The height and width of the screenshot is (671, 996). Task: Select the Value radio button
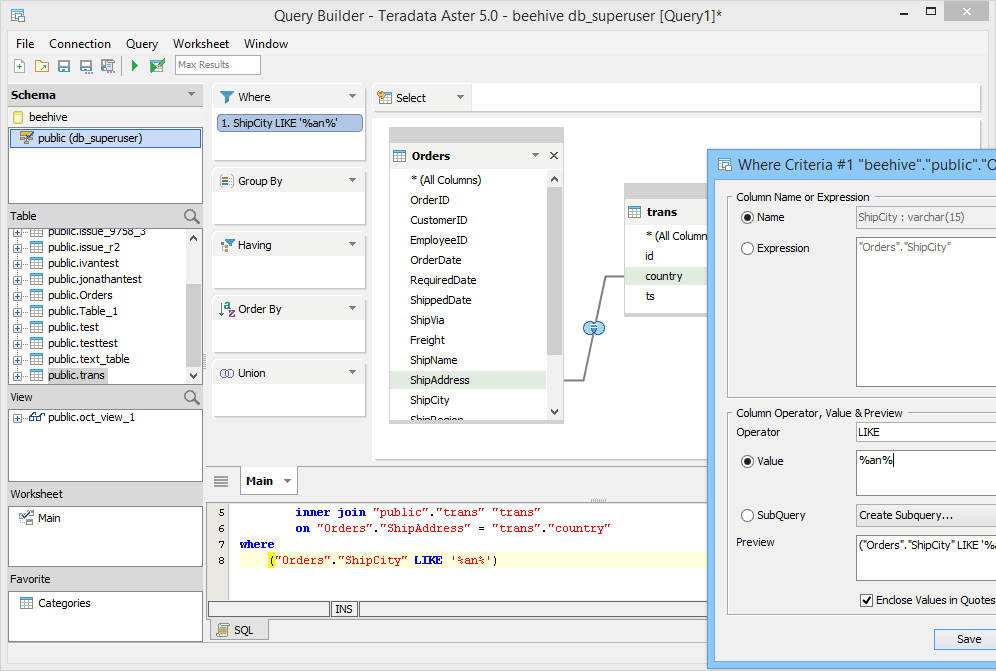[x=748, y=461]
